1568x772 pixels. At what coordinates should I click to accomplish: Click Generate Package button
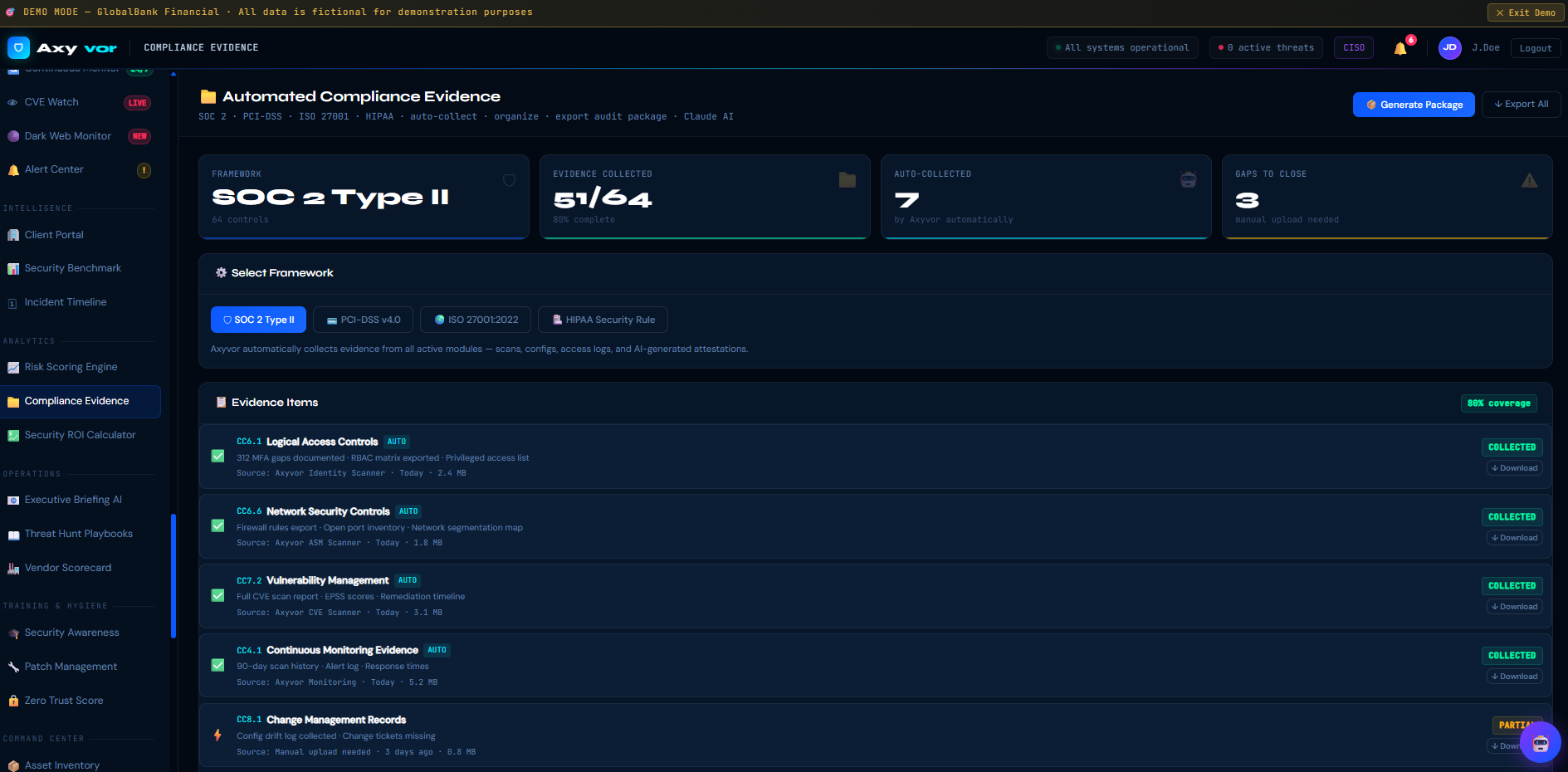pos(1414,105)
